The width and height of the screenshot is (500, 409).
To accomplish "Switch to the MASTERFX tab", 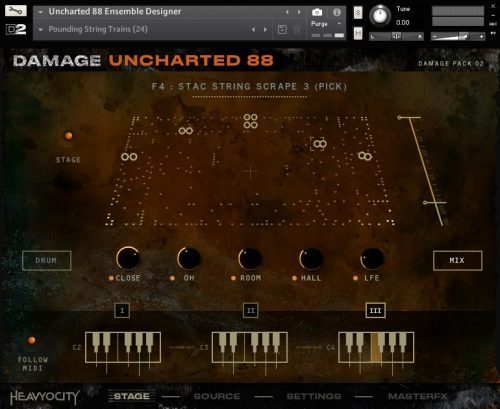I will tap(418, 396).
